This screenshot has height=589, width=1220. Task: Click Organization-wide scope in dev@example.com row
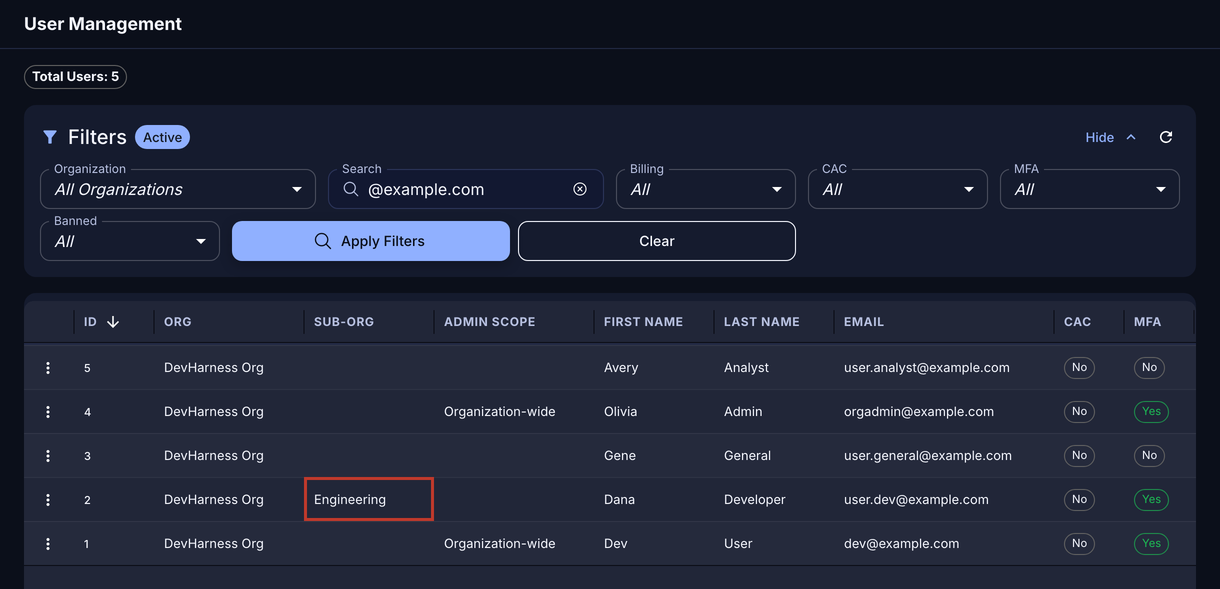[500, 544]
